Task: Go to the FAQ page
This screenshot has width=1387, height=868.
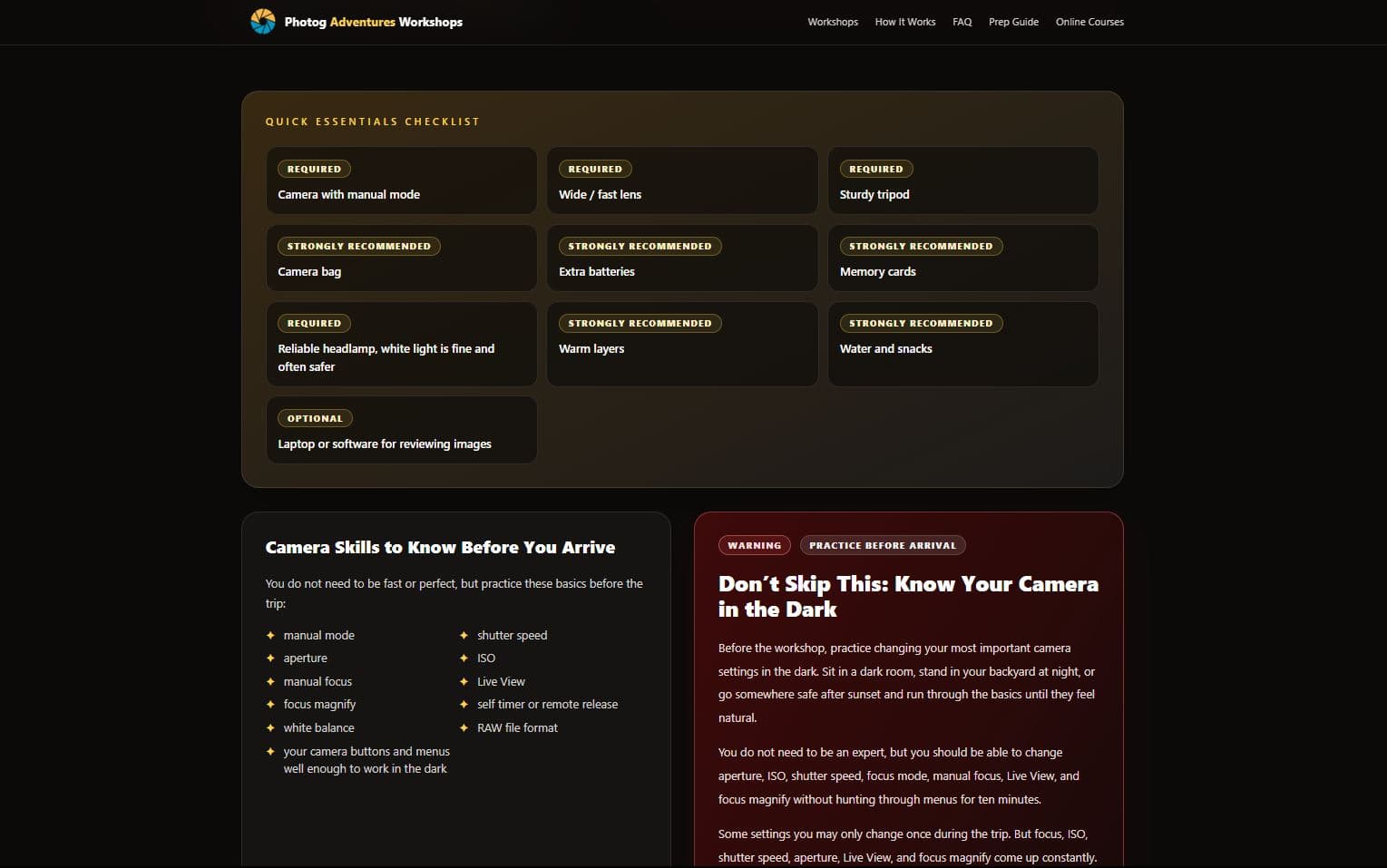Action: pos(962,22)
